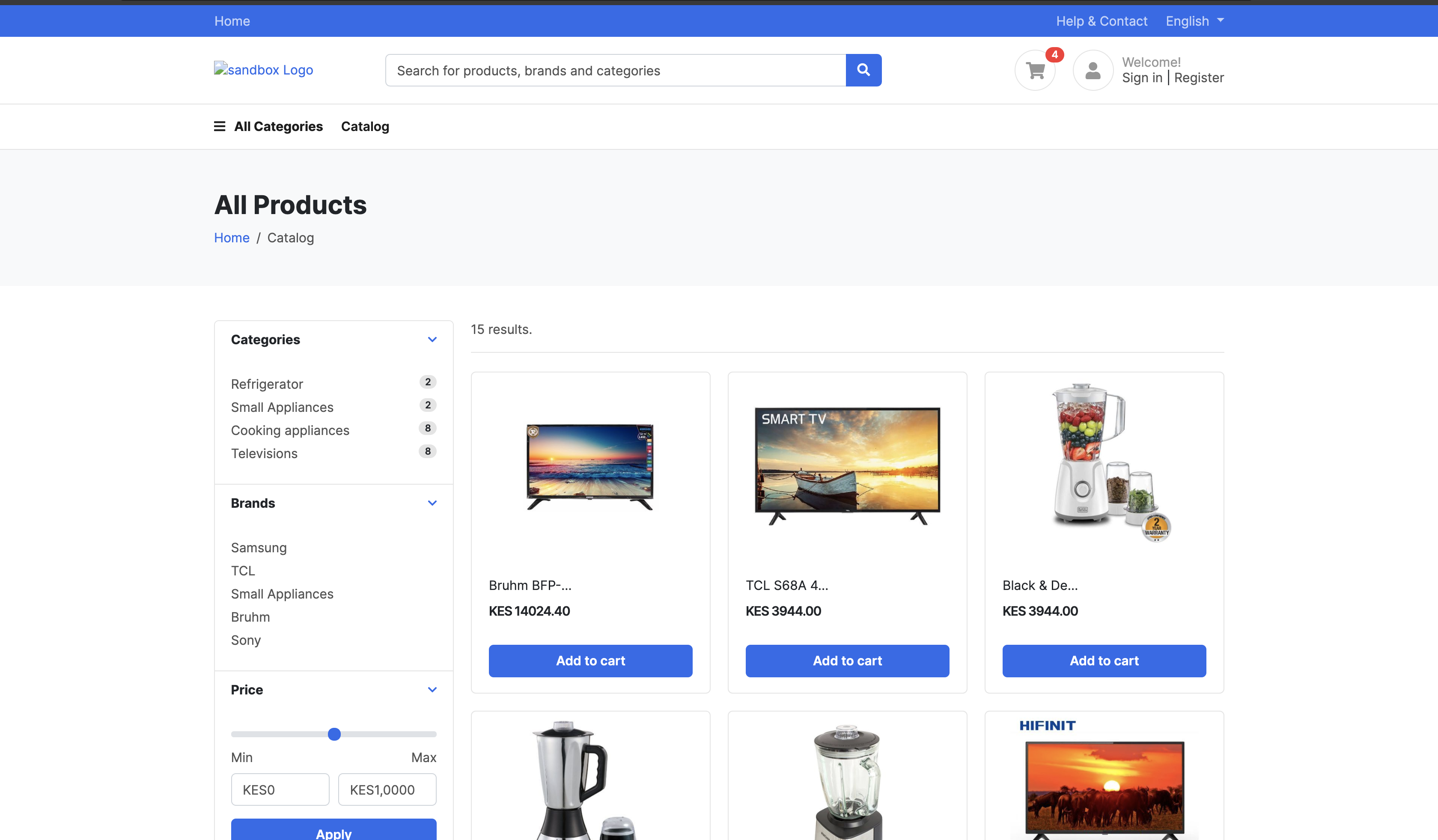Open the All Categories hamburger icon
The height and width of the screenshot is (840, 1438).
click(x=220, y=126)
